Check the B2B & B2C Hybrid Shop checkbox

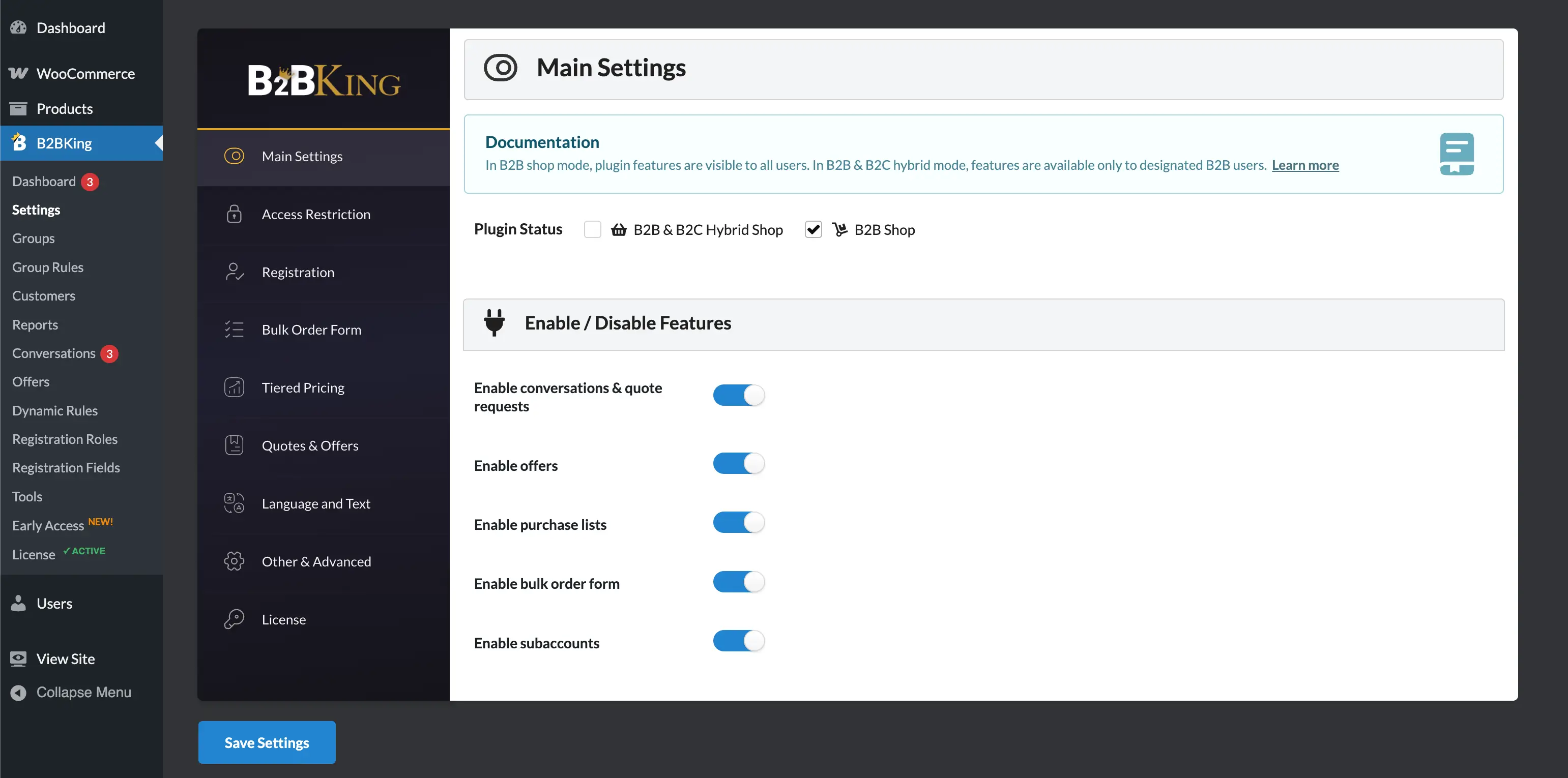(x=592, y=229)
